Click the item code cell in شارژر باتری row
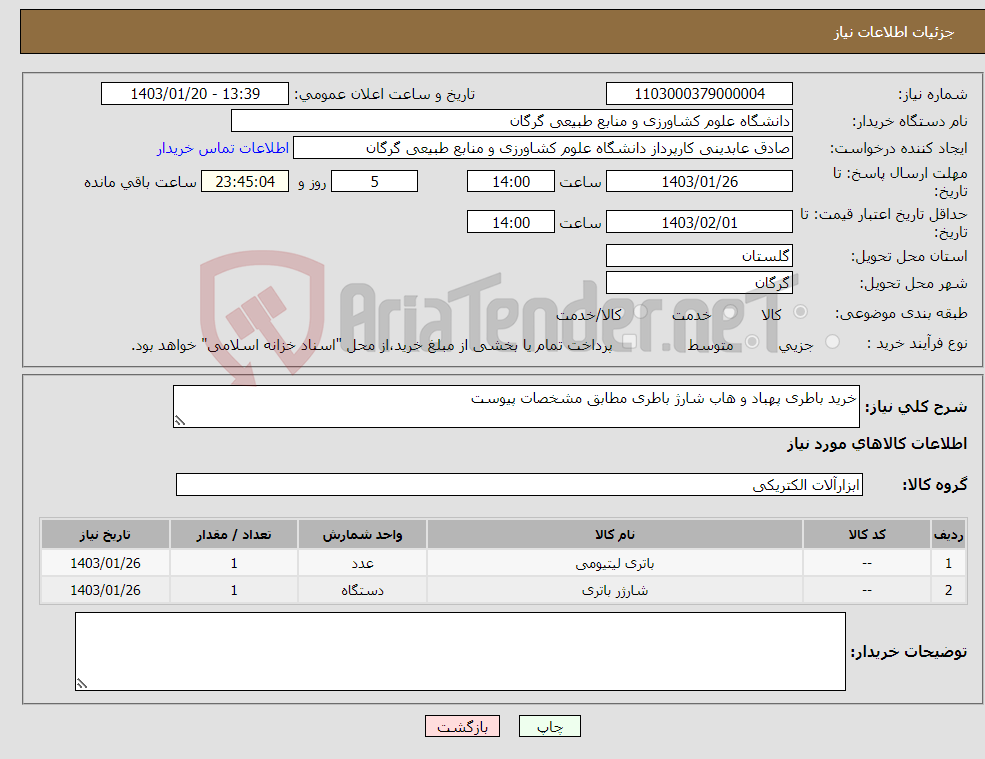The image size is (985, 759). [x=867, y=591]
